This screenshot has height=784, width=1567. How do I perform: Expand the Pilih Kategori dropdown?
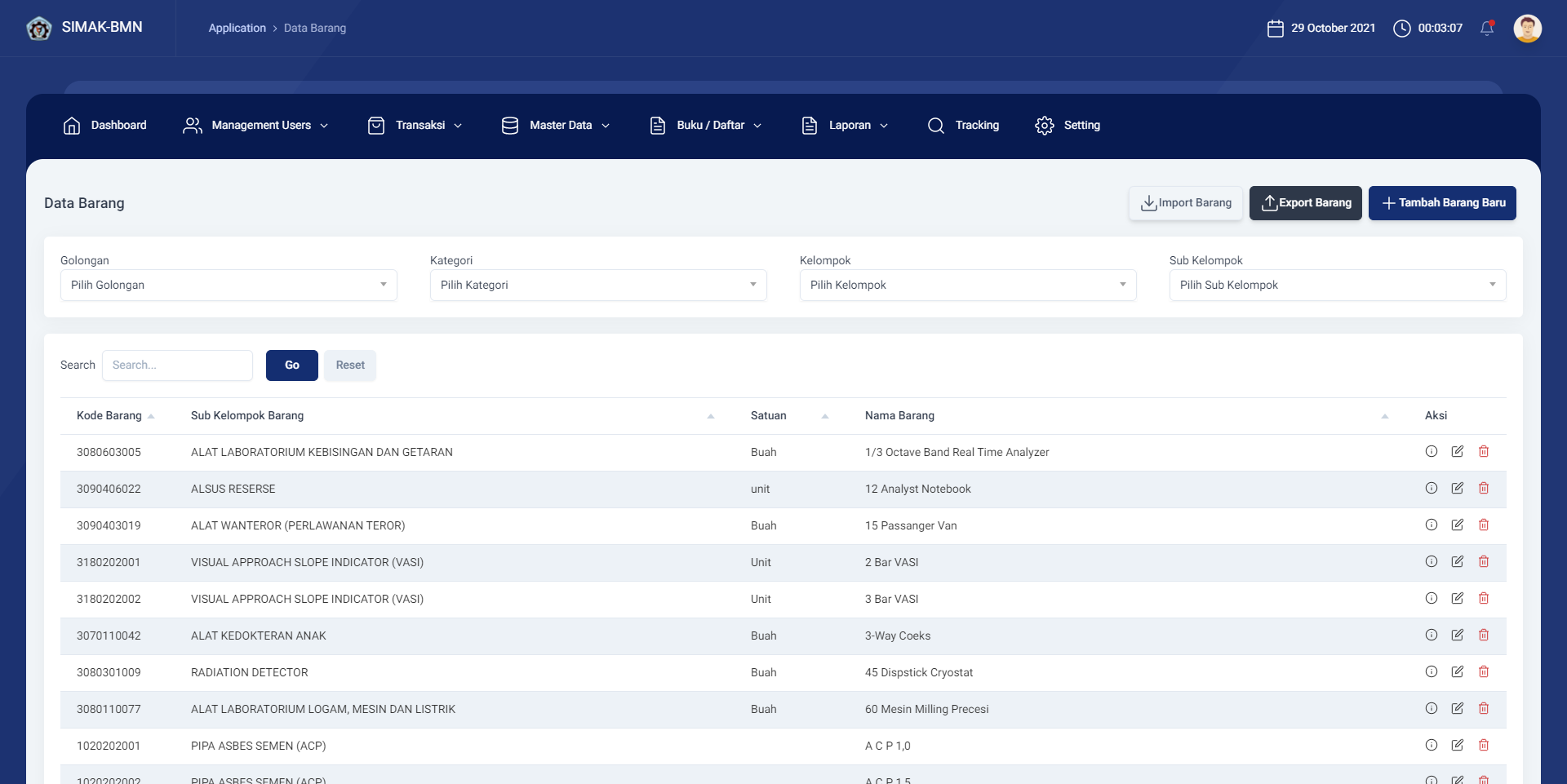(597, 286)
